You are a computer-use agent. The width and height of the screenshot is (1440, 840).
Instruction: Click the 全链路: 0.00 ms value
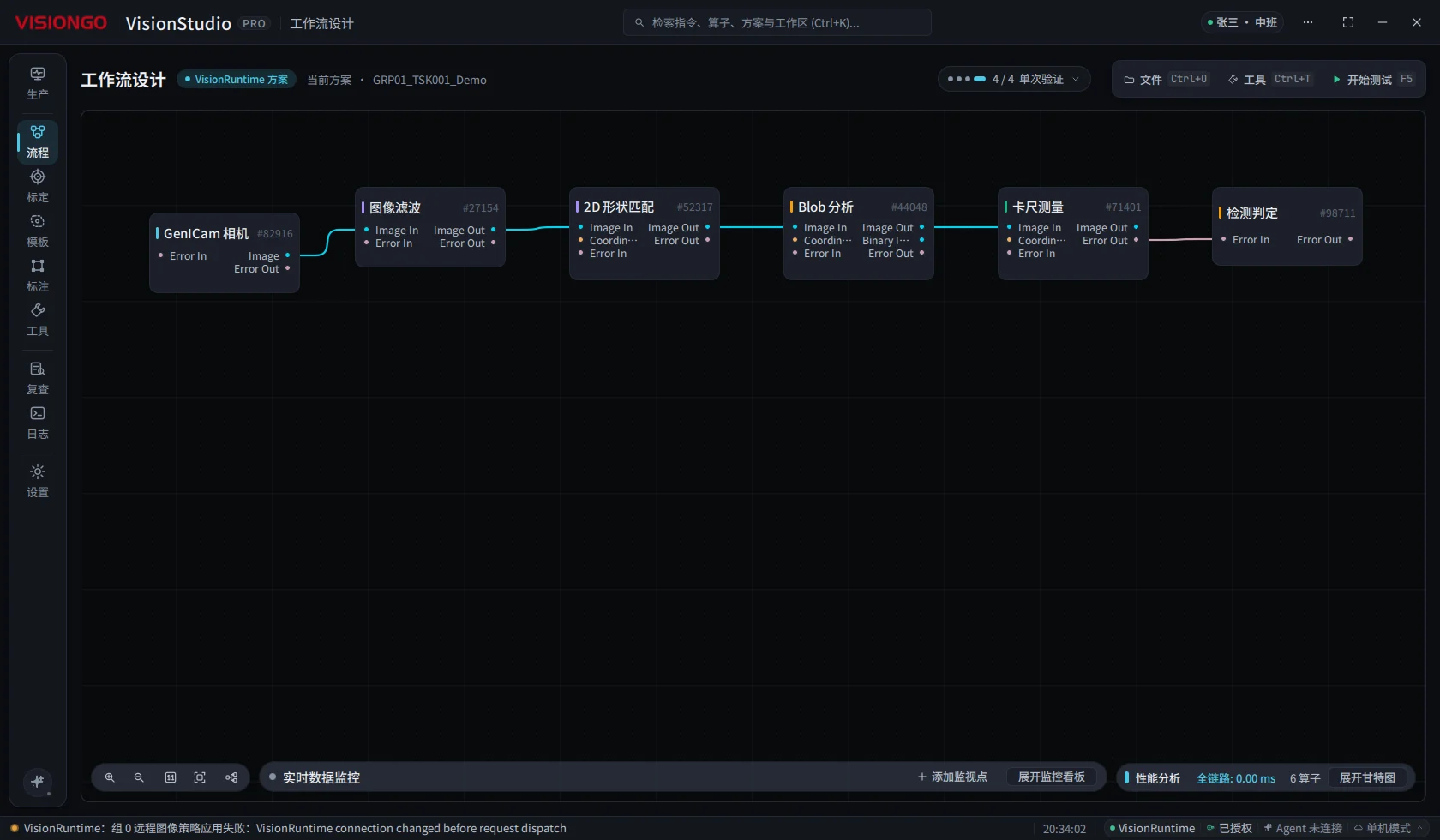(1236, 778)
